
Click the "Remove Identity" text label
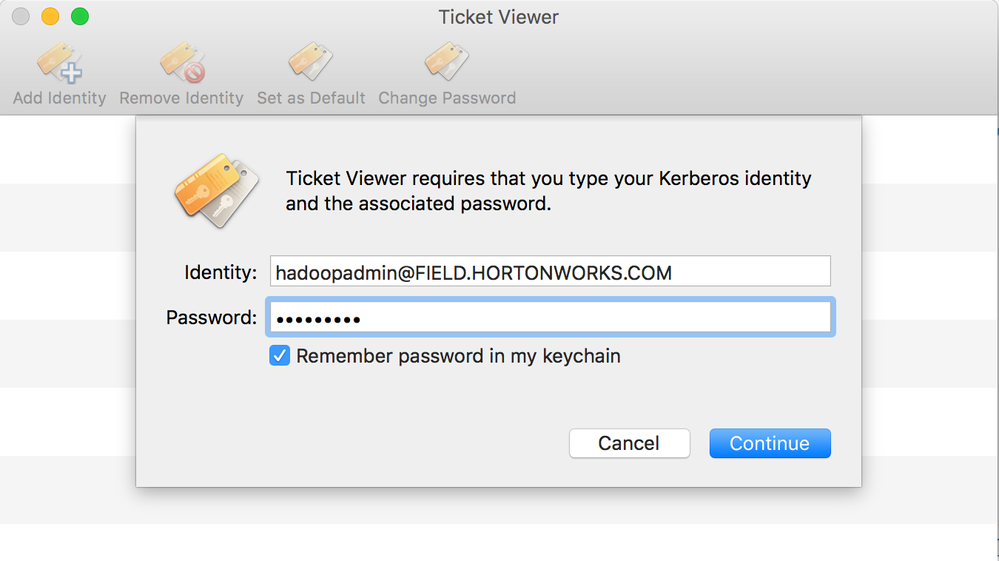point(182,98)
